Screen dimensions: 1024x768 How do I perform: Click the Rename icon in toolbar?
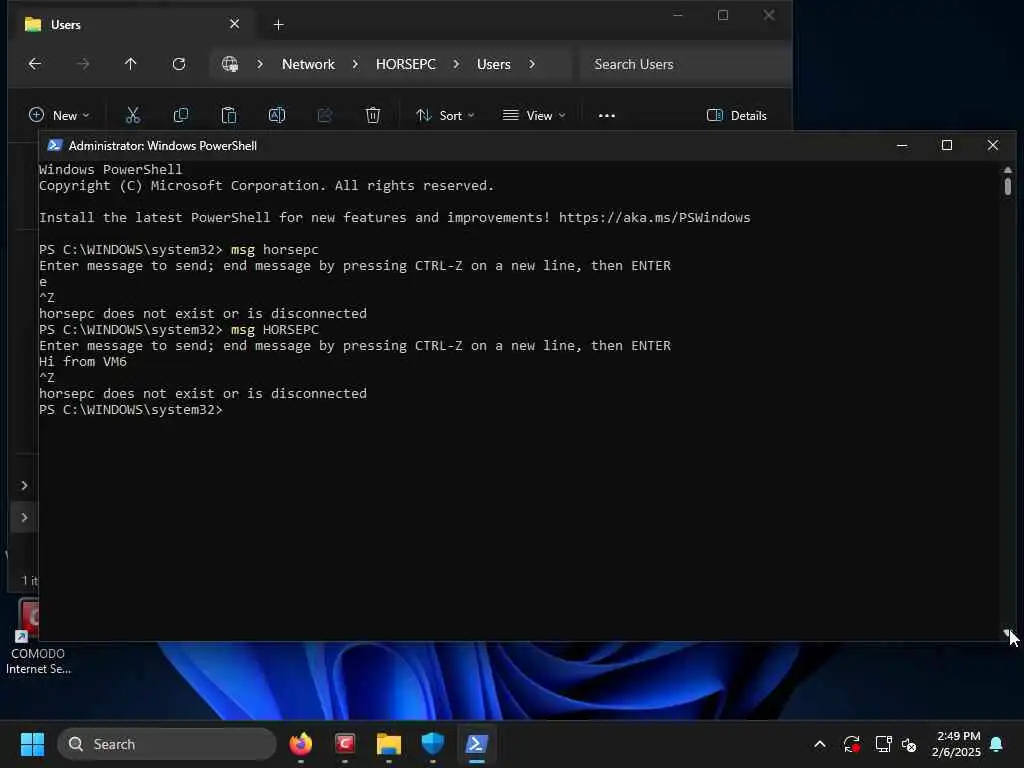pos(277,116)
